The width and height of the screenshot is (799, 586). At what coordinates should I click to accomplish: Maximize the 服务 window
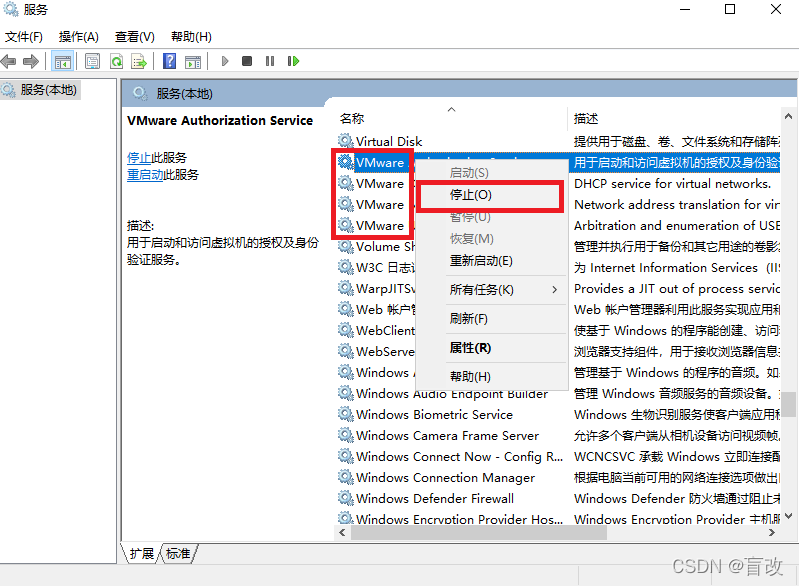[x=730, y=9]
